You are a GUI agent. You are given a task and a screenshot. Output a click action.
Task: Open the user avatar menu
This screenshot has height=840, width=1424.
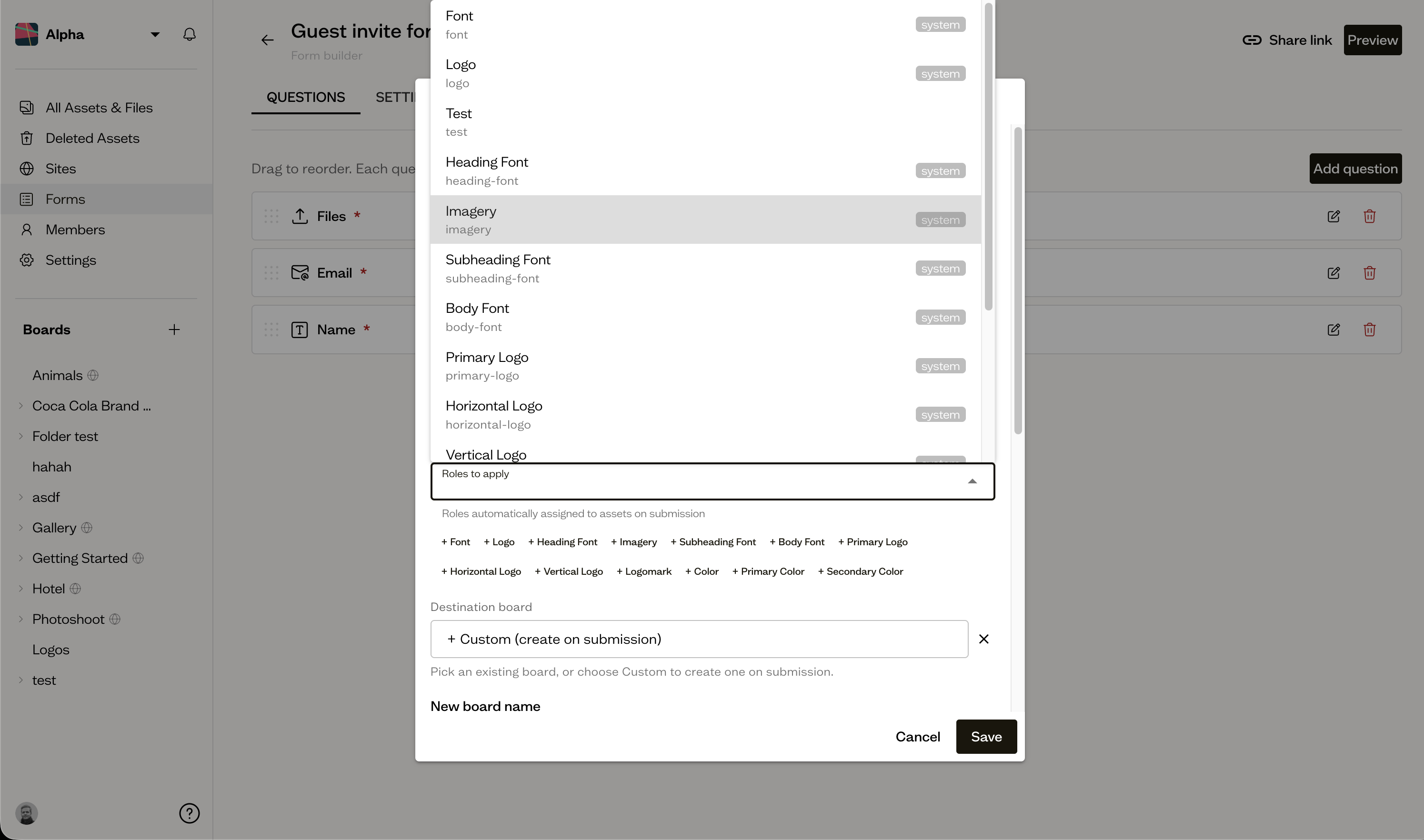coord(27,813)
